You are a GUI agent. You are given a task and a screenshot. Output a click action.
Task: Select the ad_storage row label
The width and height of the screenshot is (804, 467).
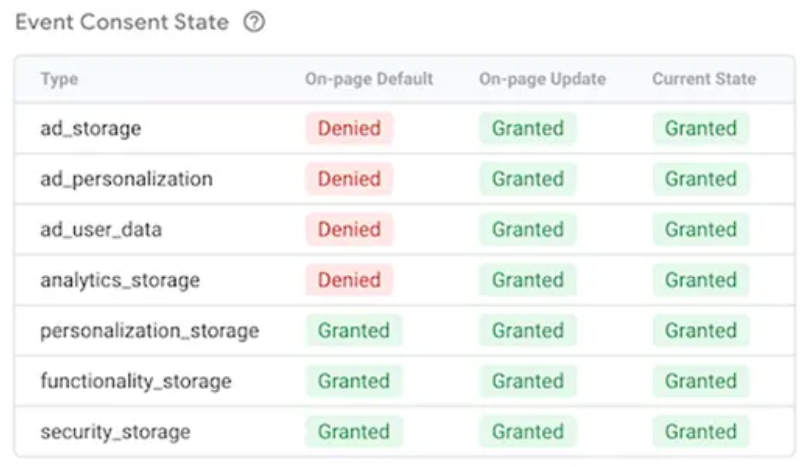pyautogui.click(x=91, y=128)
